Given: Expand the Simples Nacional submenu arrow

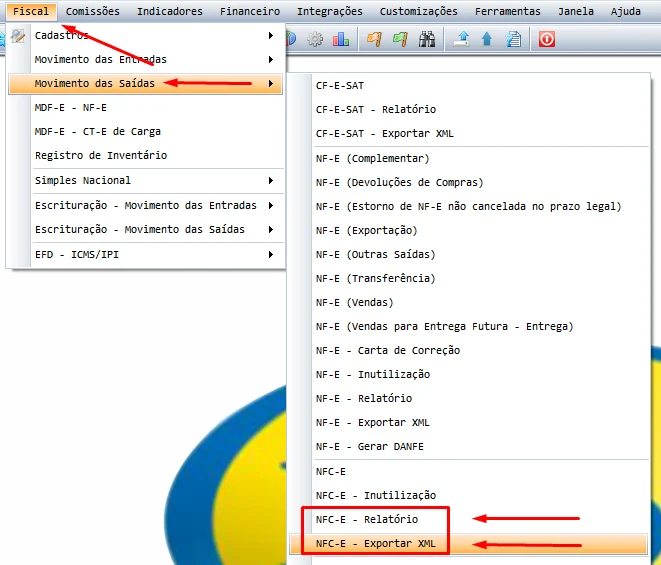Looking at the screenshot, I should tap(271, 180).
